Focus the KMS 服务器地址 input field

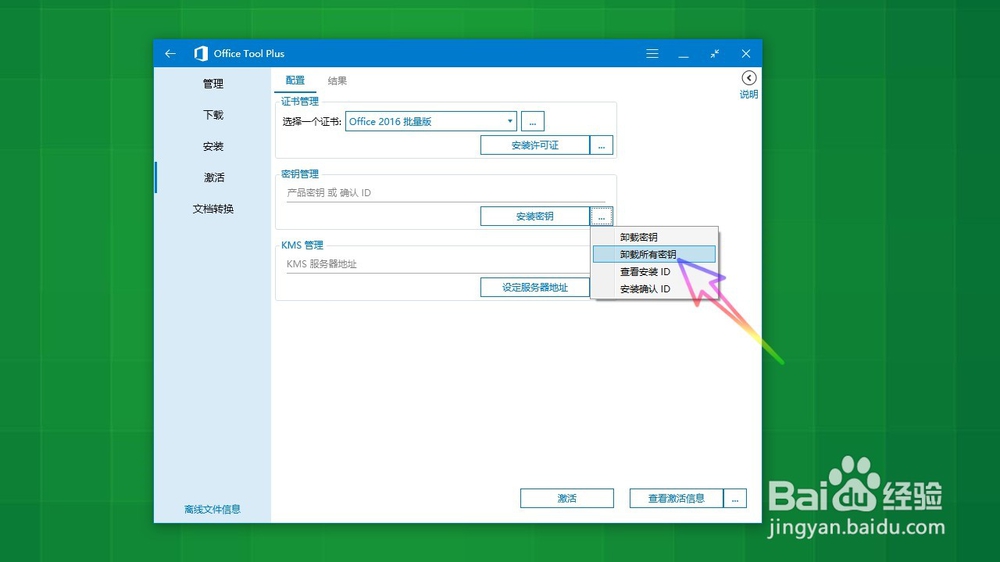[x=438, y=264]
